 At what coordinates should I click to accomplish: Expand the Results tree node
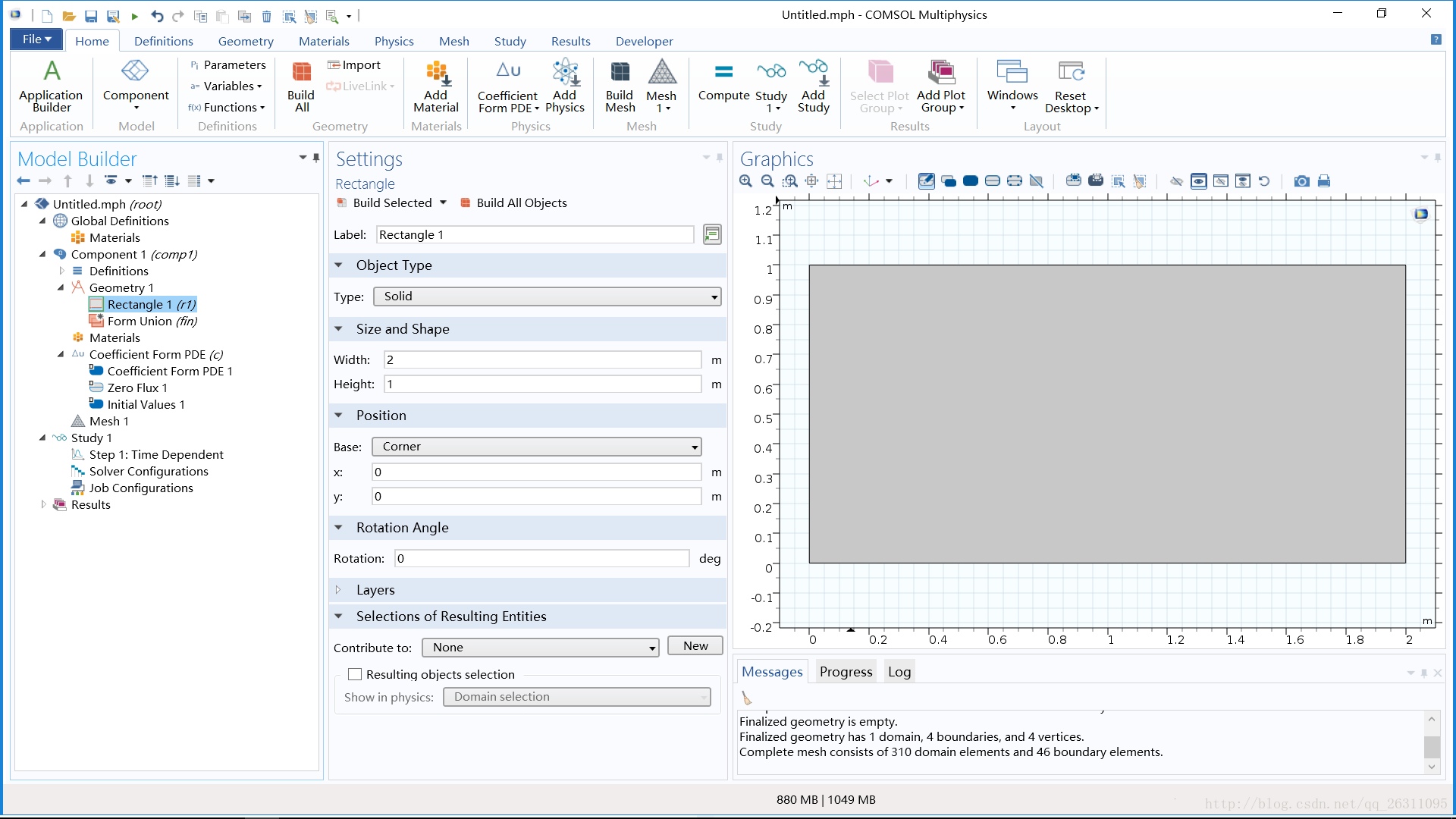43,504
